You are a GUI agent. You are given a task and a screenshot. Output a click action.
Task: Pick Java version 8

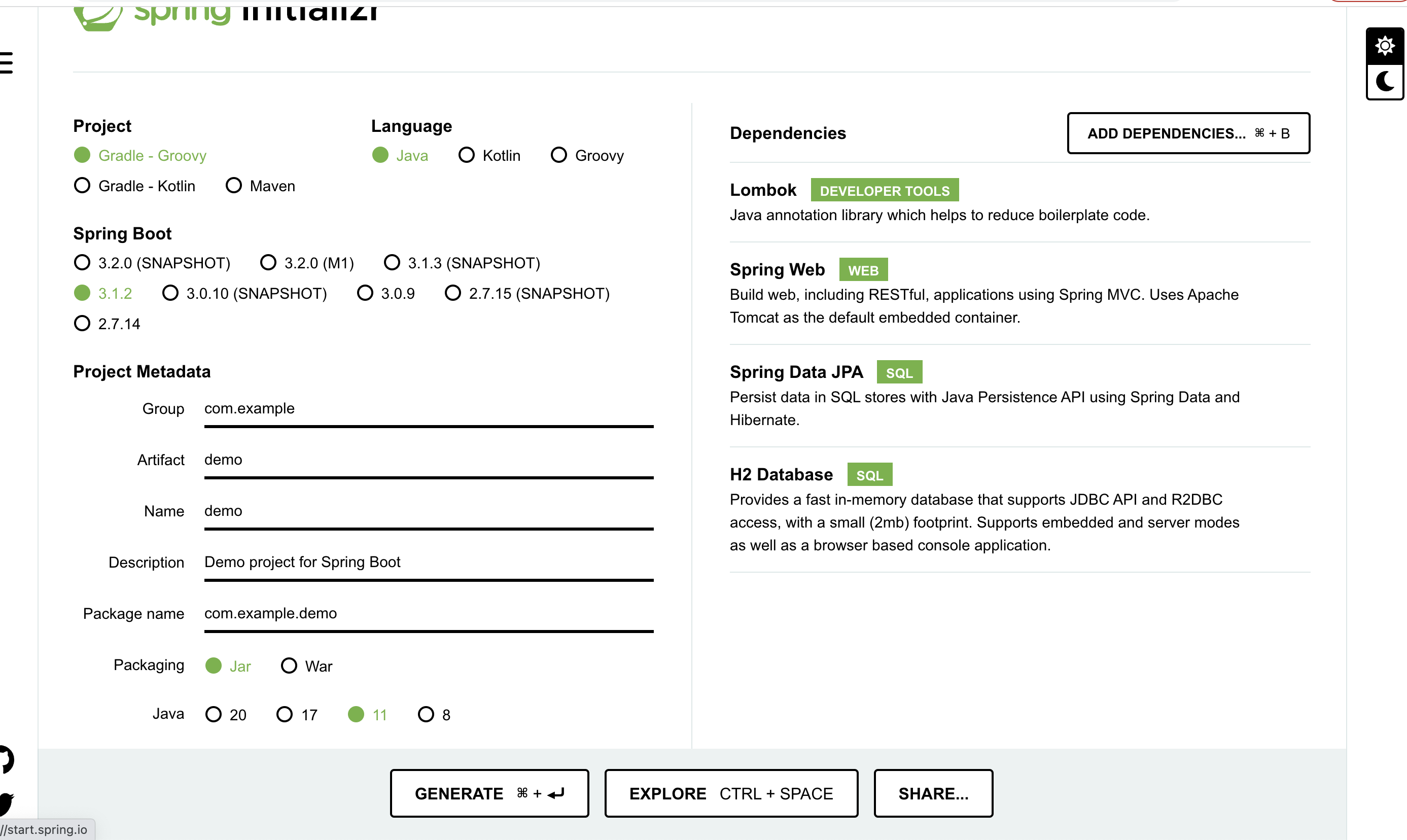point(434,714)
